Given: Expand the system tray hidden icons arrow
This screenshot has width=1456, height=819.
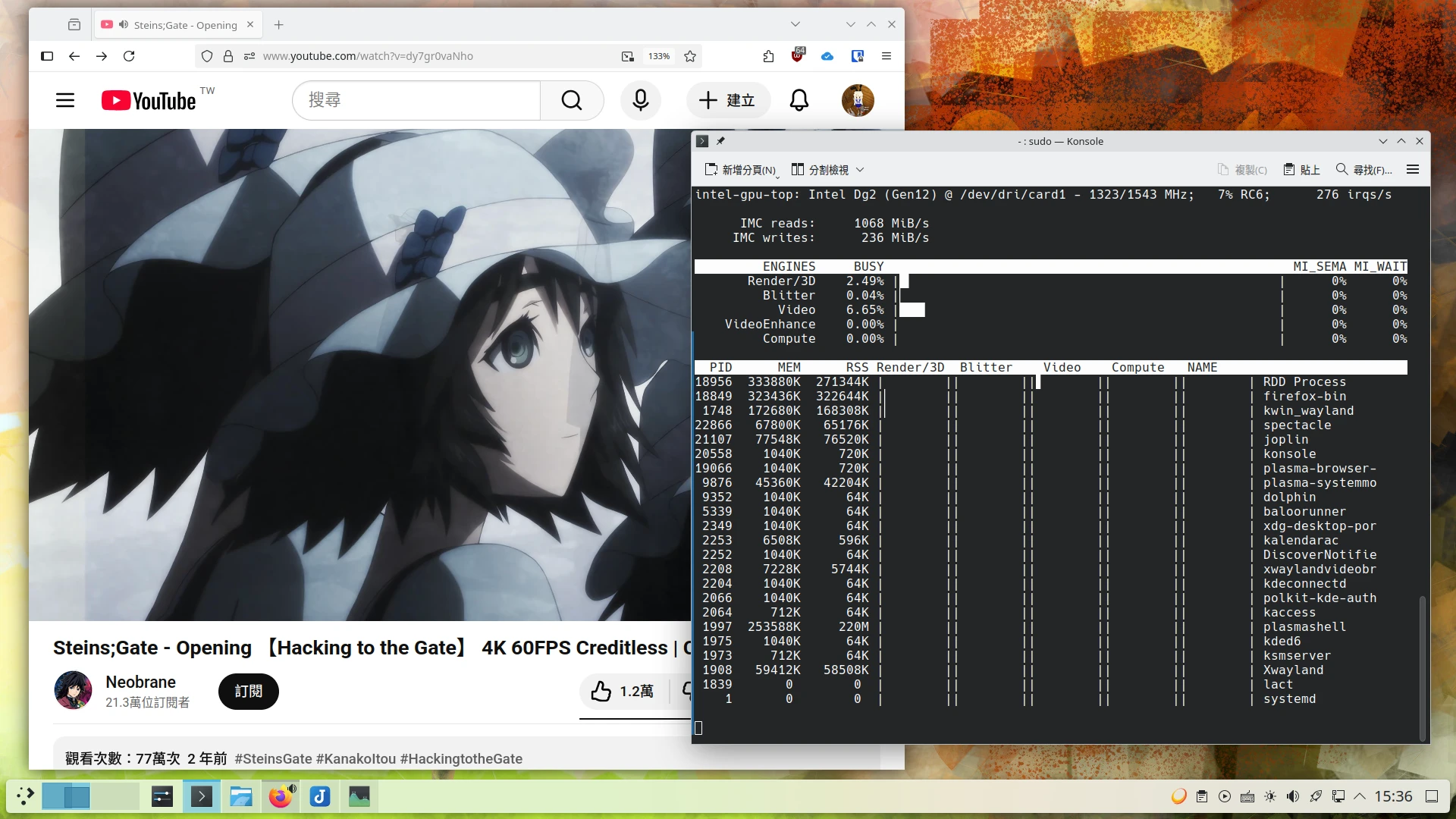Looking at the screenshot, I should pos(1361,796).
